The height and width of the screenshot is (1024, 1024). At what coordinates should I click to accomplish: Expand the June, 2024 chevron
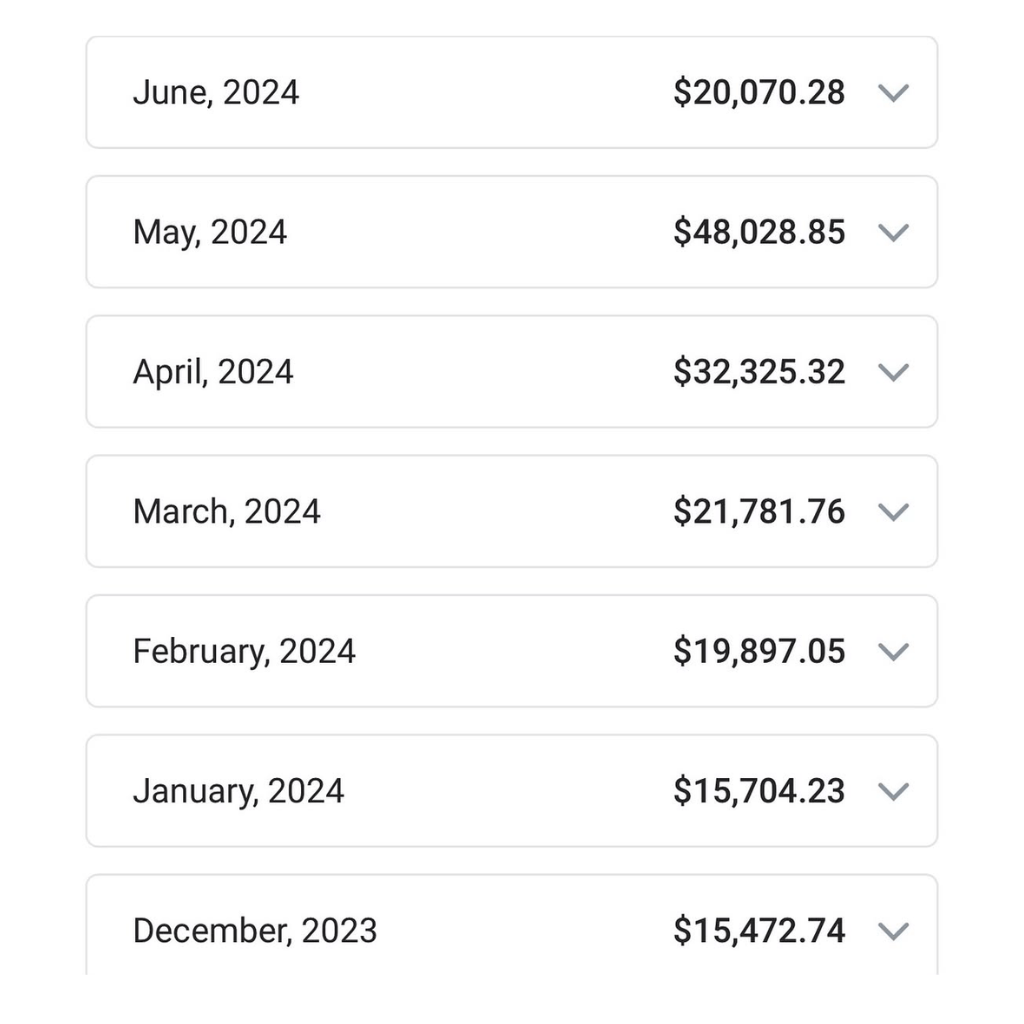tap(893, 93)
